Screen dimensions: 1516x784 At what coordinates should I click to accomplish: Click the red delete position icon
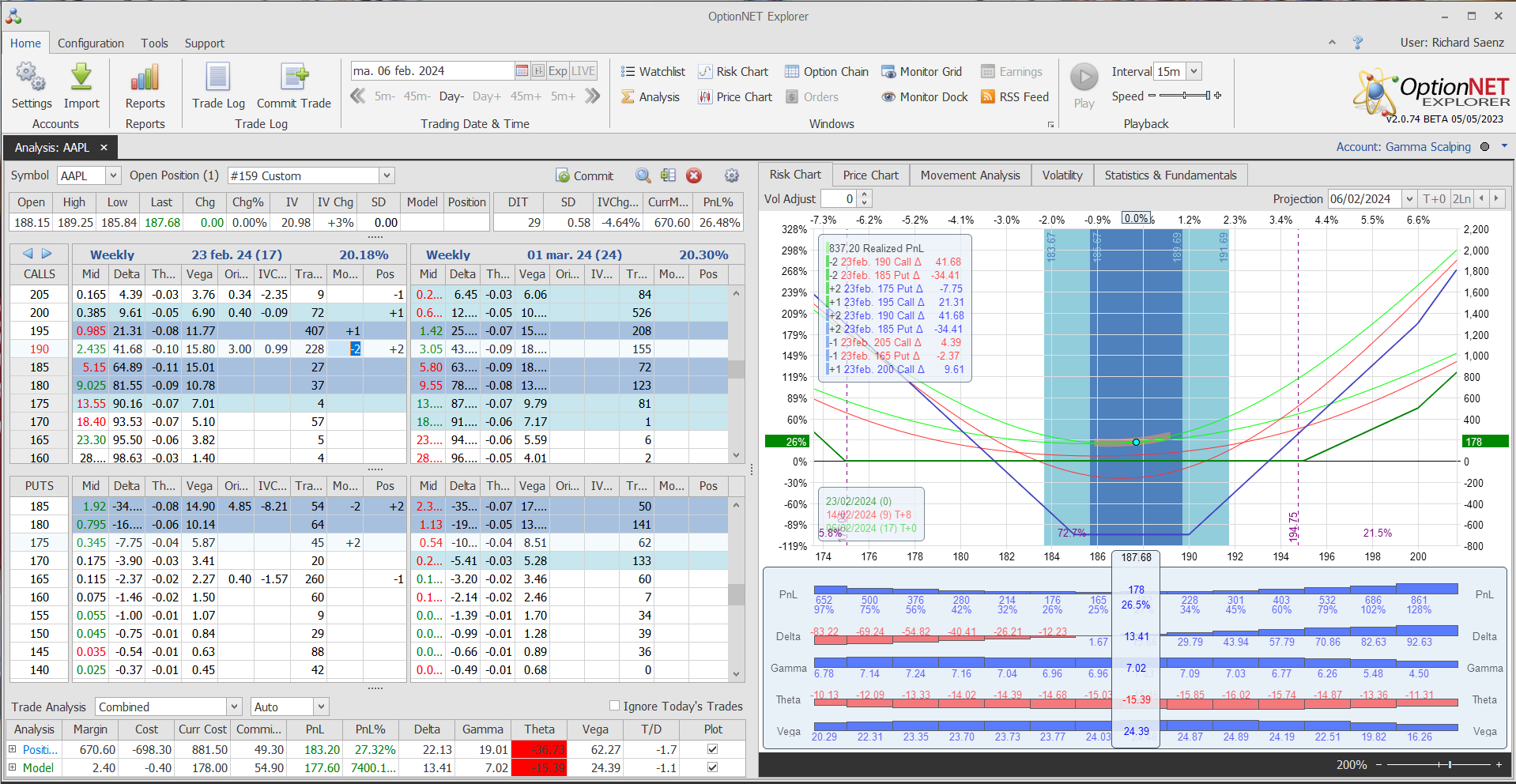[694, 175]
